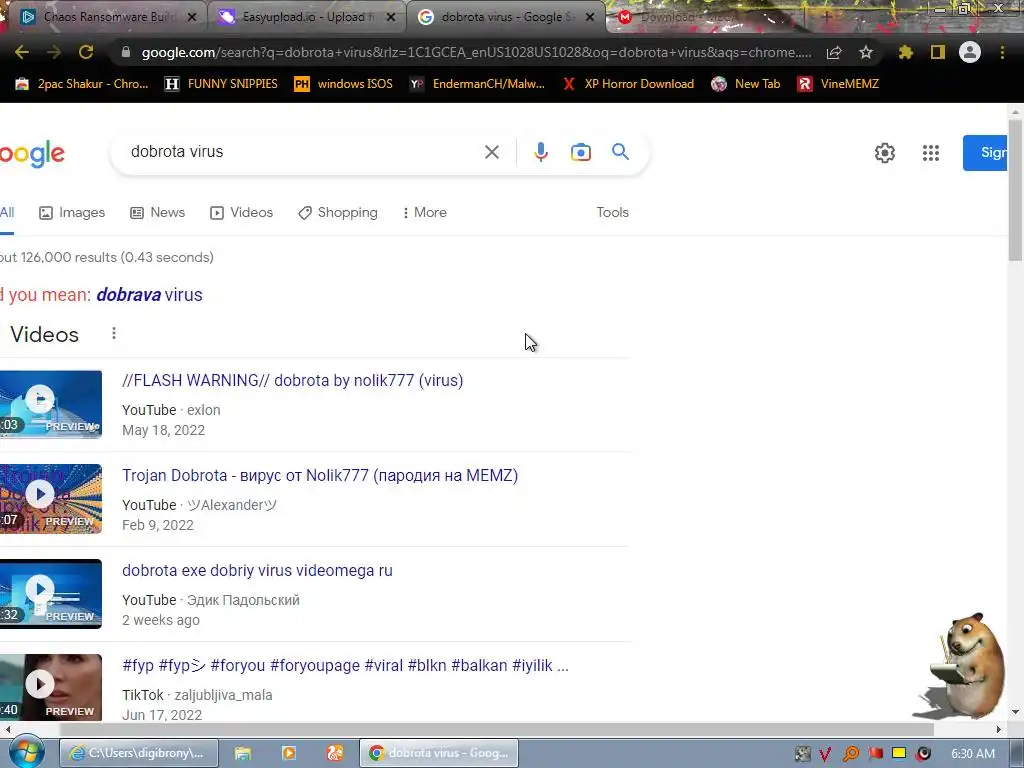Close the Easyupload.io tab
The width and height of the screenshot is (1024, 768).
pyautogui.click(x=391, y=17)
